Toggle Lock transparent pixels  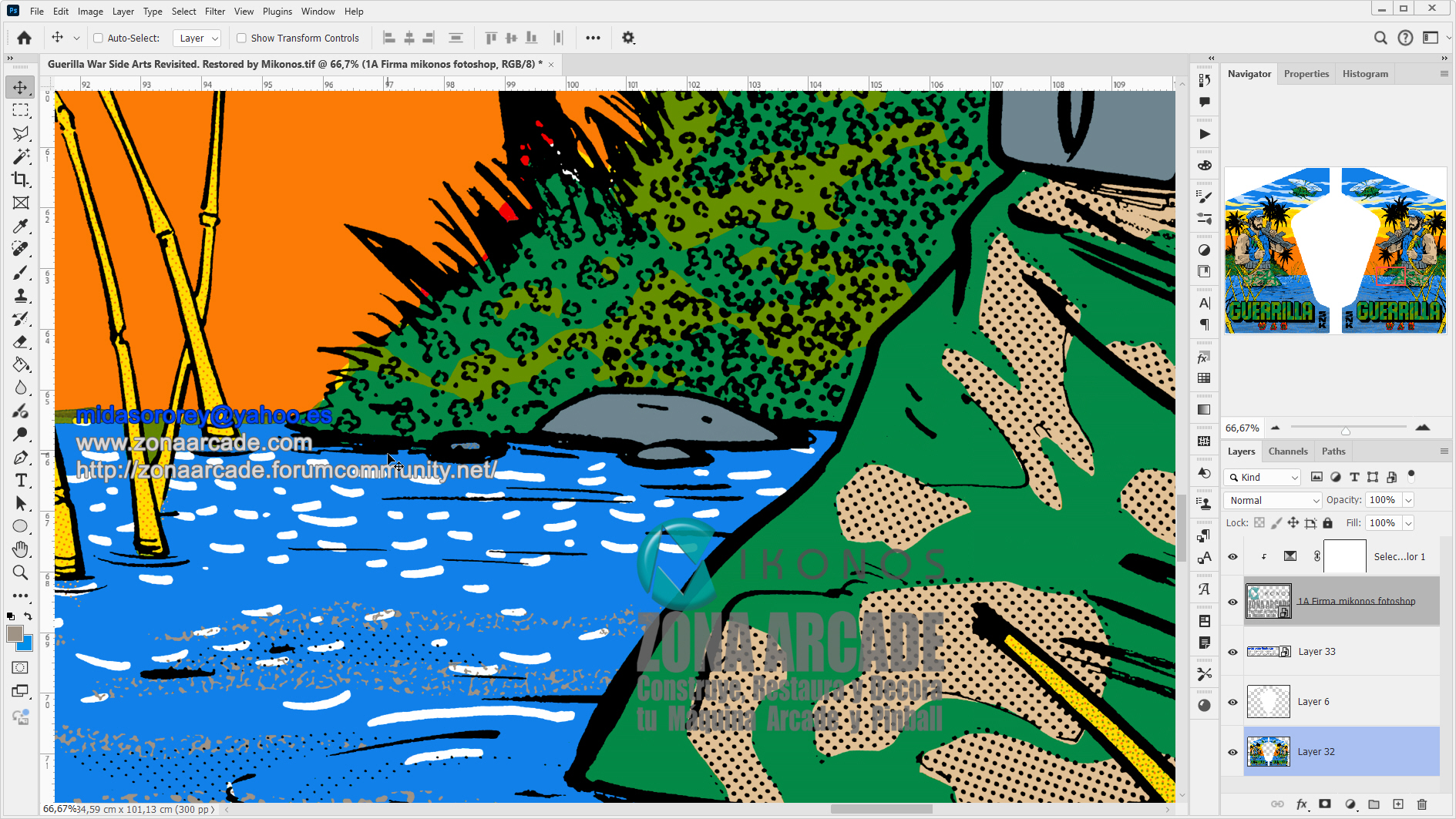[1259, 523]
